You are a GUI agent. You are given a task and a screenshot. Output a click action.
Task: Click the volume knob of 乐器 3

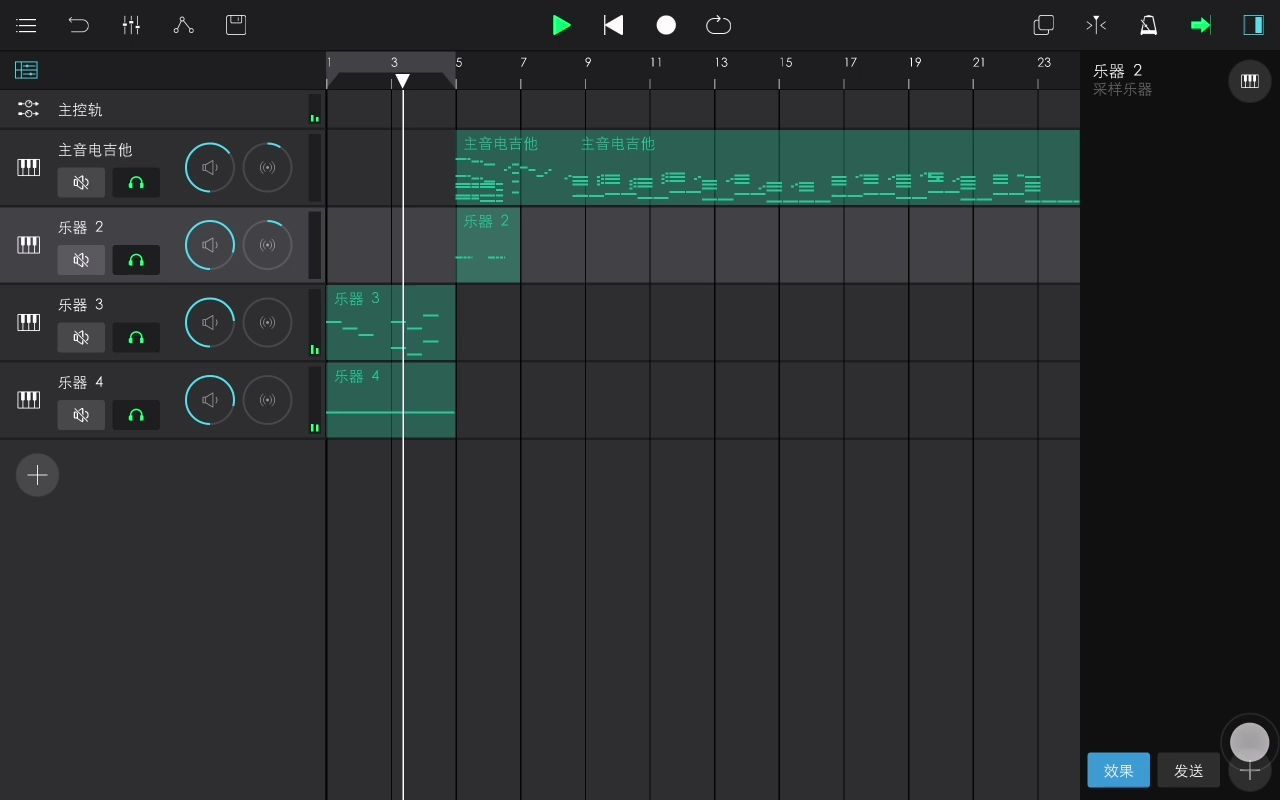point(210,322)
